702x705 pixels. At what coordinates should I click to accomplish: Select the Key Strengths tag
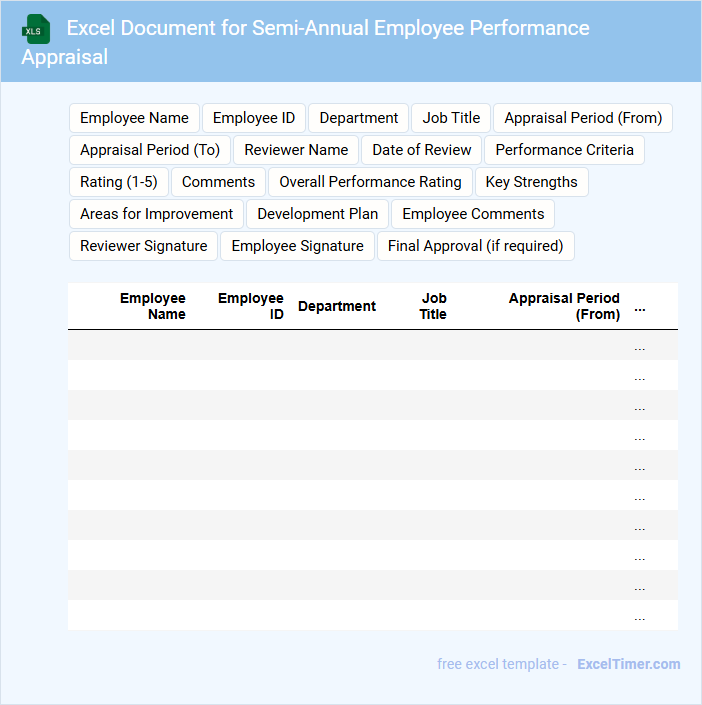tap(531, 182)
